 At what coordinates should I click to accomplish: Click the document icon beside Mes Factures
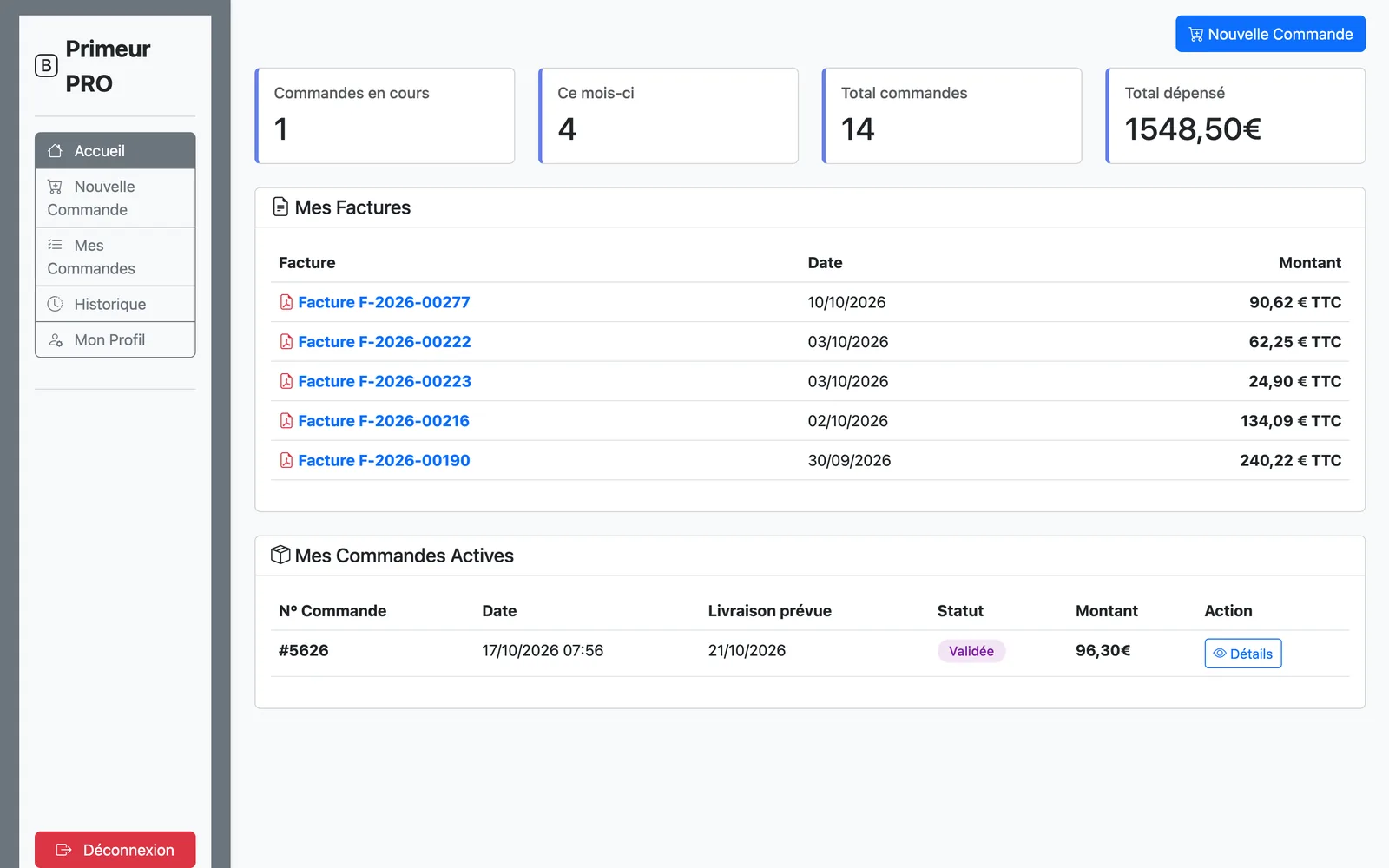(280, 207)
